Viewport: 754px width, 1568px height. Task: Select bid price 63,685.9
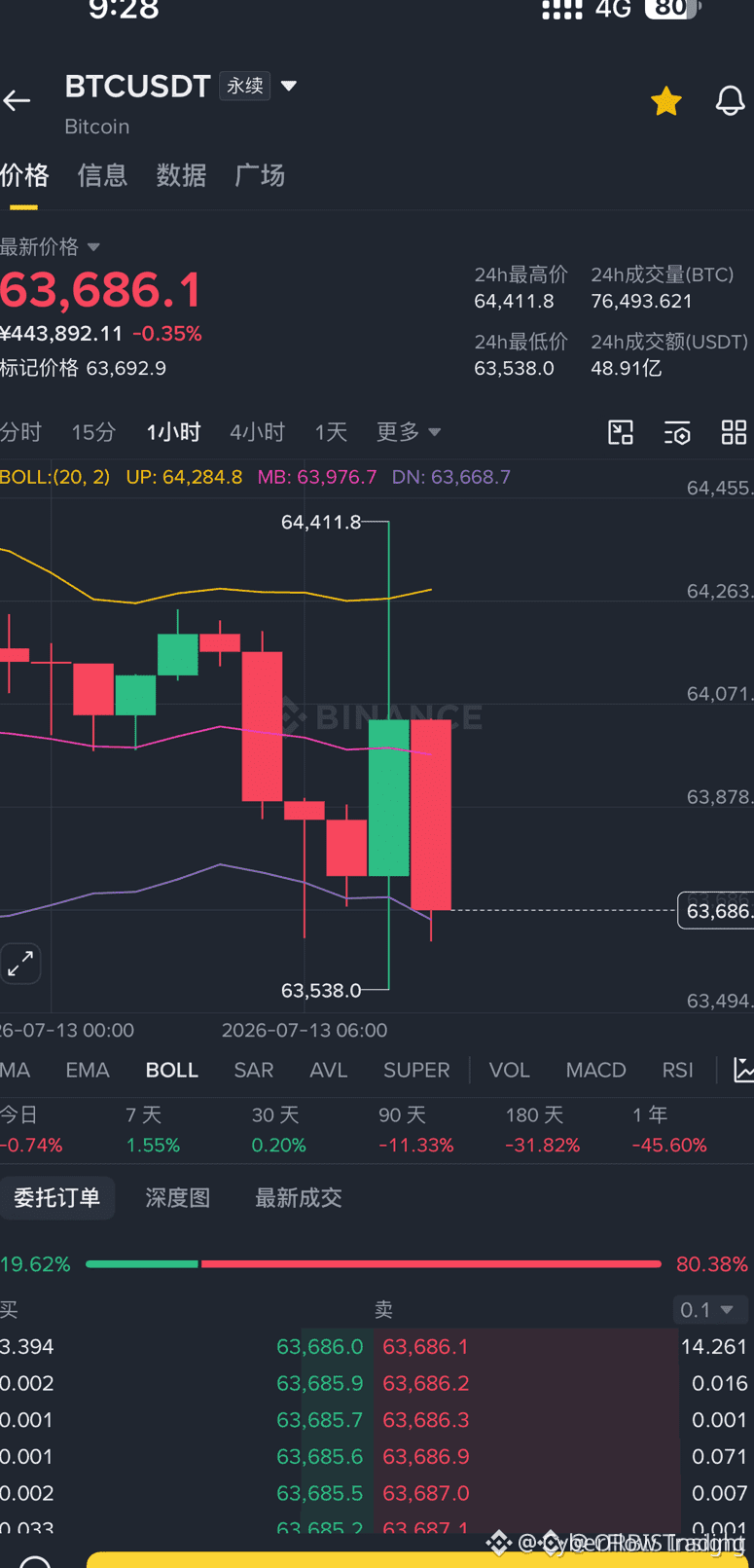[319, 1383]
